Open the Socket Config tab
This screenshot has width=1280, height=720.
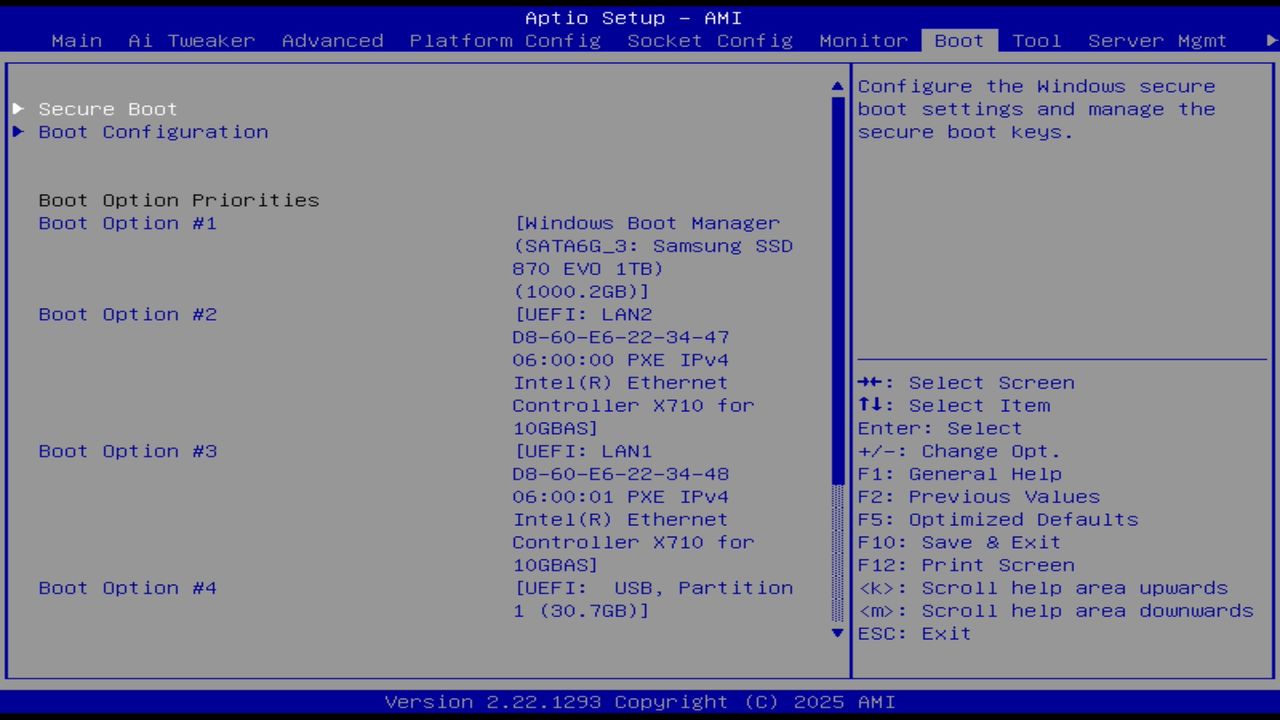710,40
